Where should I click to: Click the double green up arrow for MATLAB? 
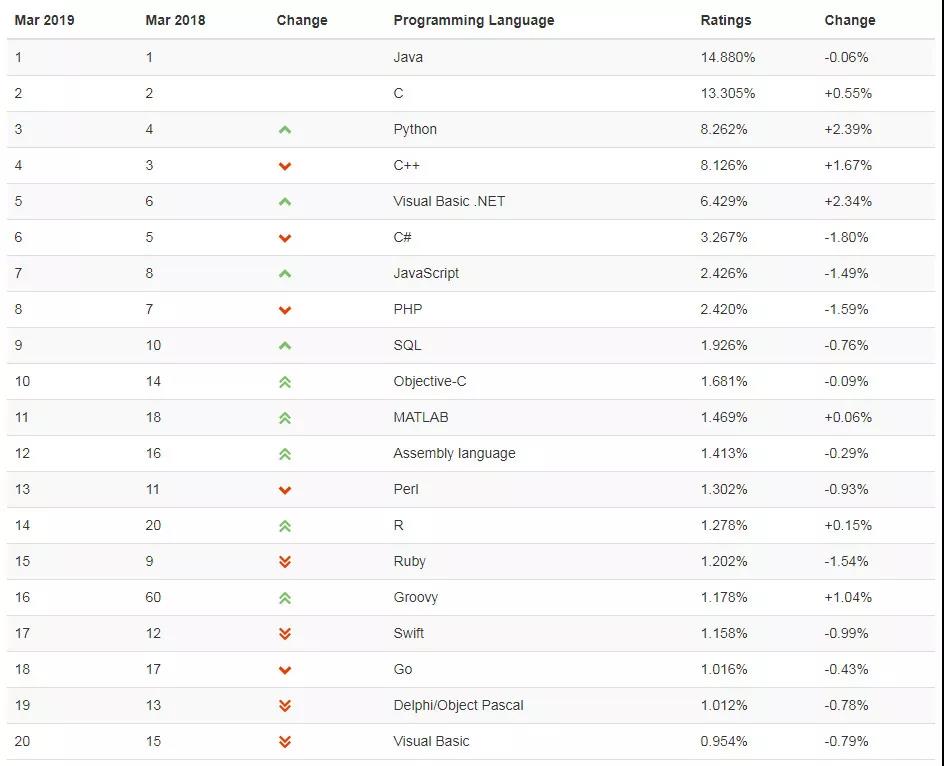pyautogui.click(x=285, y=418)
